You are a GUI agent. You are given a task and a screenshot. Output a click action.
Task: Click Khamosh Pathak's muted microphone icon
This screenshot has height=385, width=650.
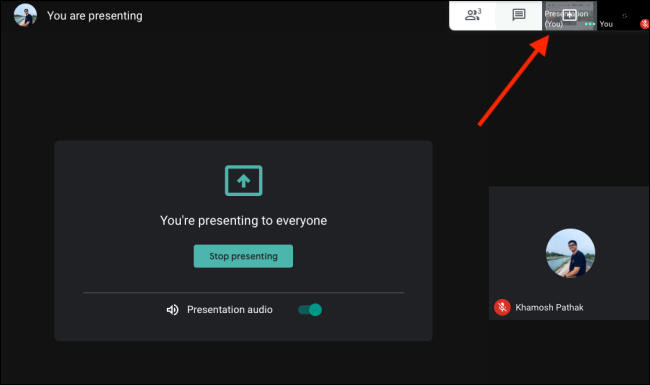click(x=502, y=307)
